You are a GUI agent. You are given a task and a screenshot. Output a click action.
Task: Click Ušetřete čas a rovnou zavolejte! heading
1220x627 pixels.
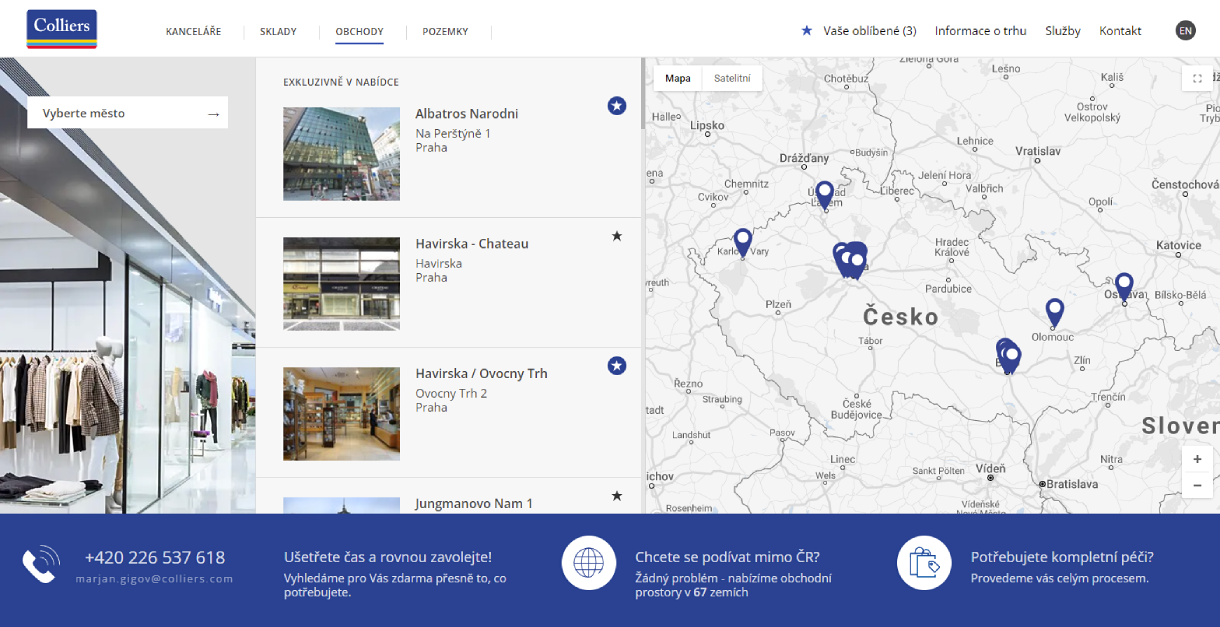click(388, 557)
